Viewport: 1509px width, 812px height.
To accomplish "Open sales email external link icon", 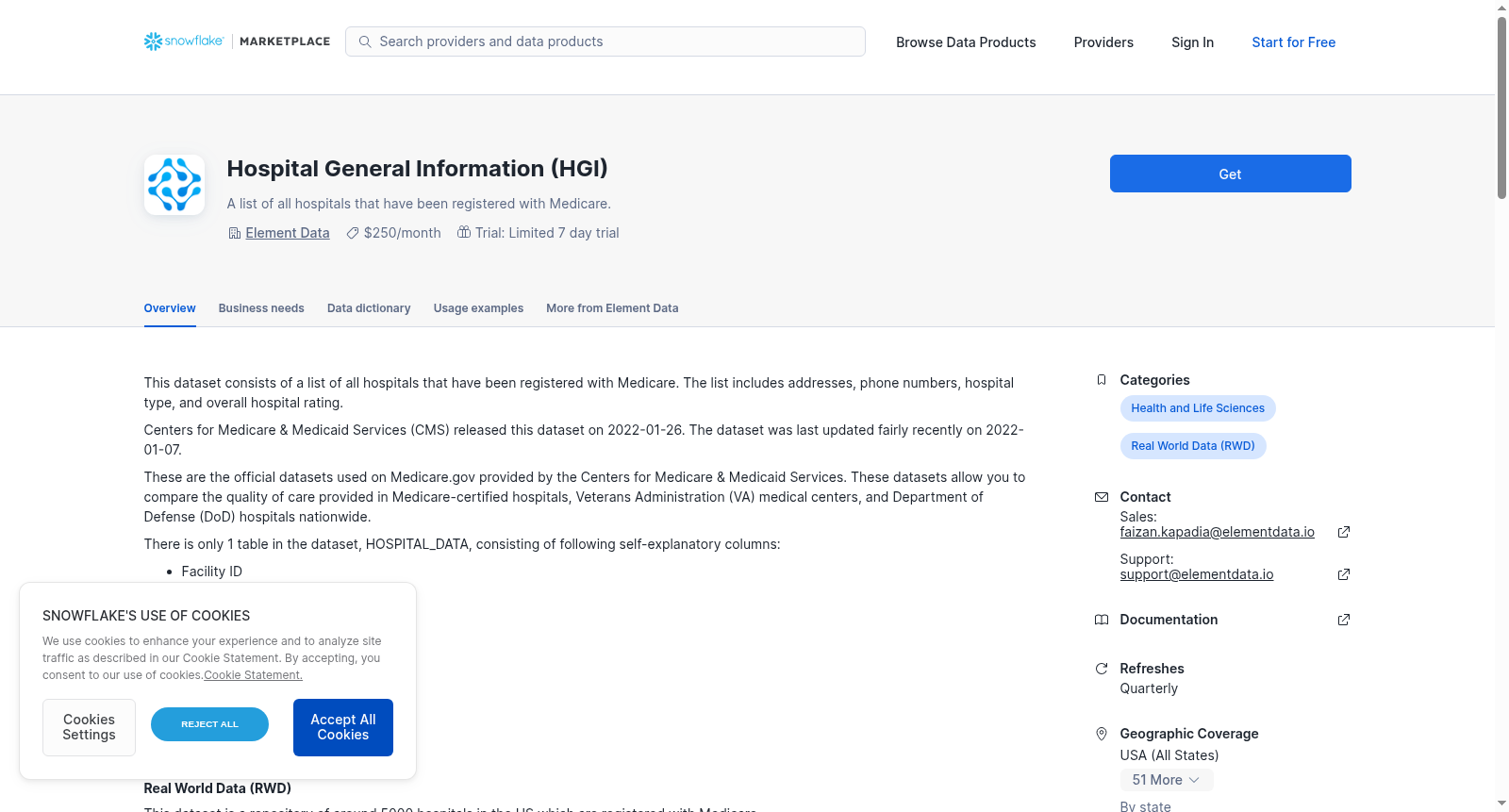I will (1344, 532).
